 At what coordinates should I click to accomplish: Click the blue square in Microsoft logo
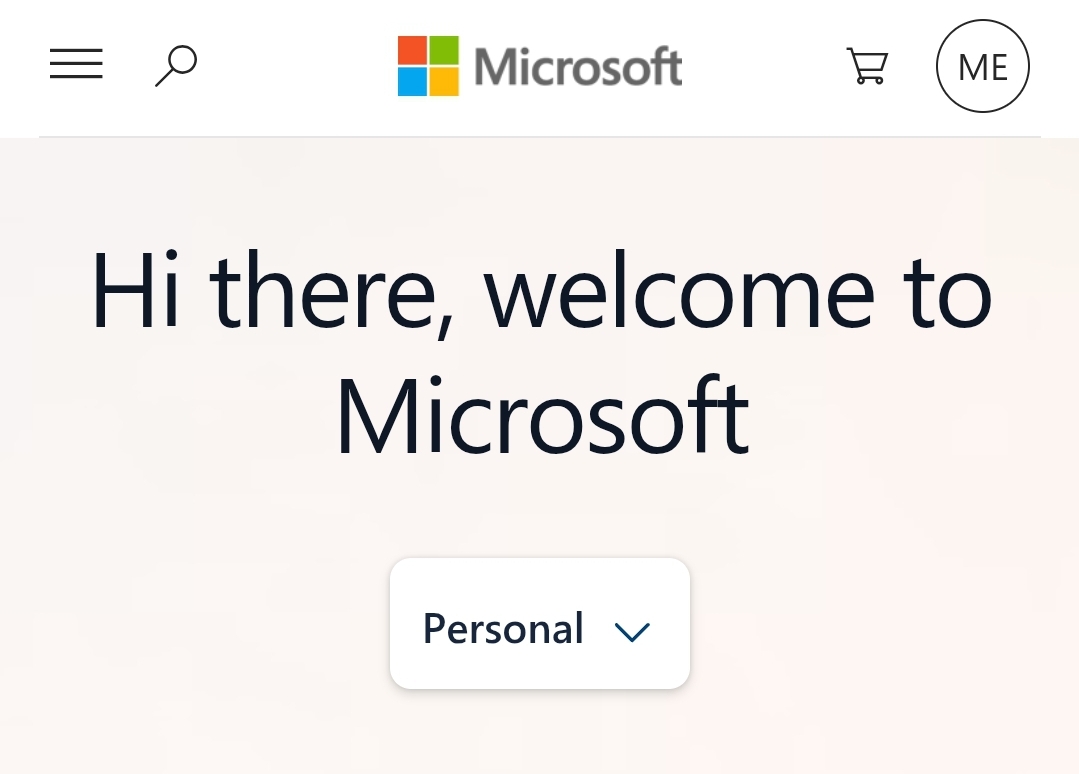tap(412, 81)
